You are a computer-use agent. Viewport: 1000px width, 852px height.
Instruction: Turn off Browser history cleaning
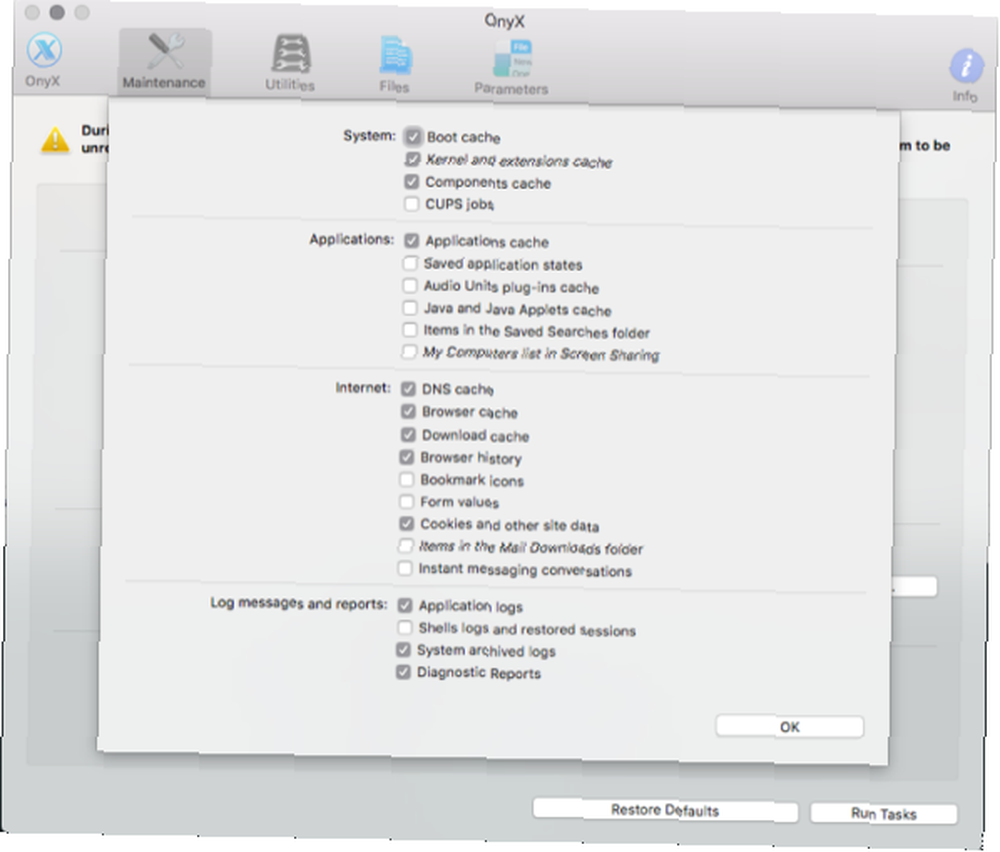point(407,457)
